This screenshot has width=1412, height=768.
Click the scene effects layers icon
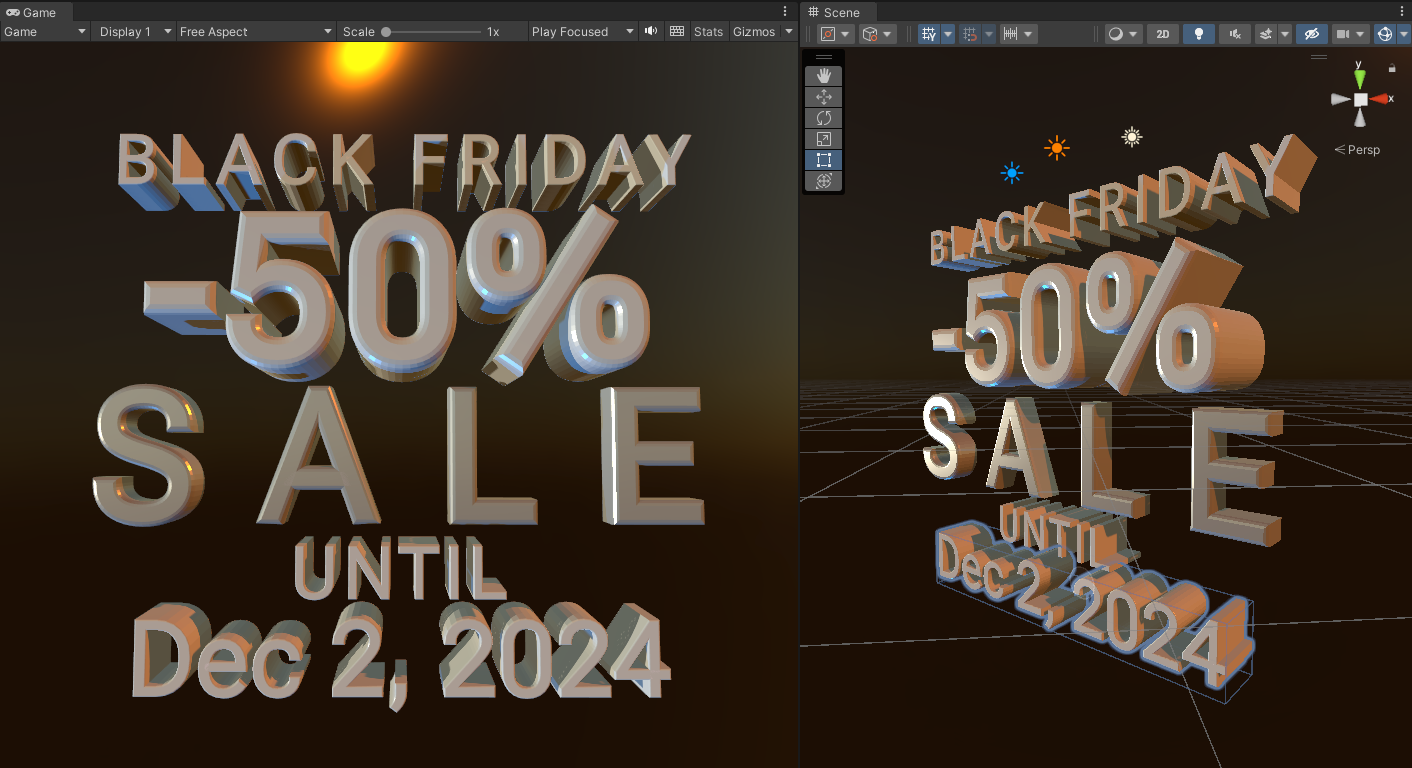1266,34
